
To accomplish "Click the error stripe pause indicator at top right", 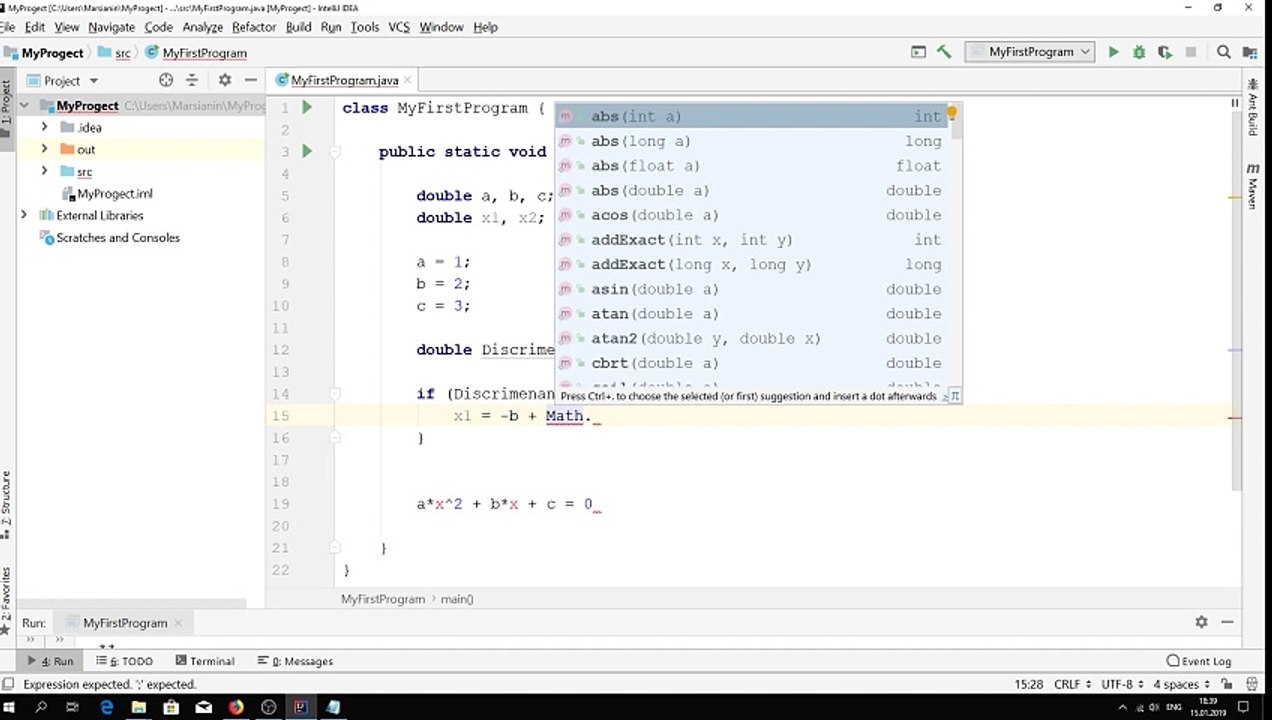I will (1235, 103).
